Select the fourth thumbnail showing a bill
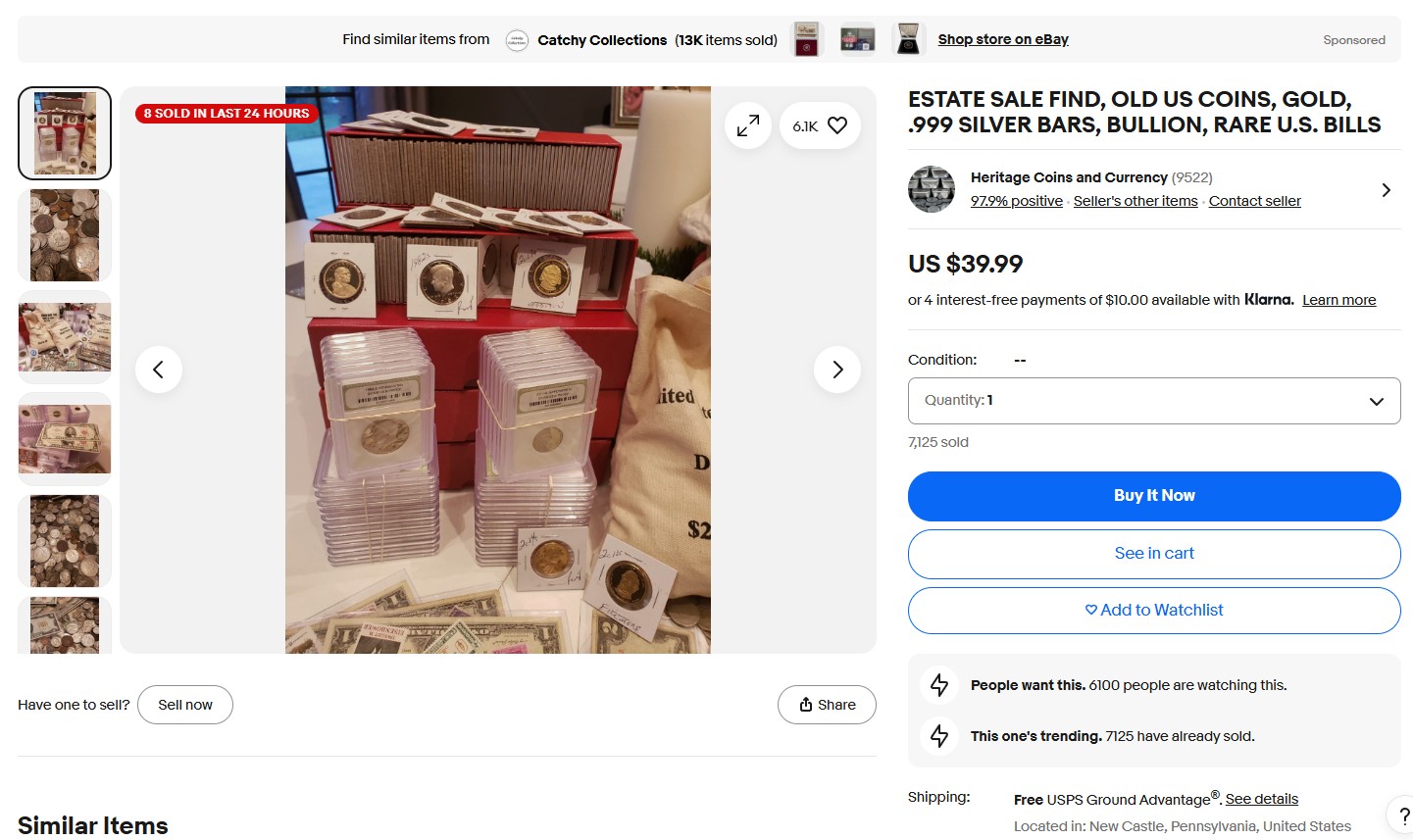Image resolution: width=1413 pixels, height=840 pixels. [65, 439]
